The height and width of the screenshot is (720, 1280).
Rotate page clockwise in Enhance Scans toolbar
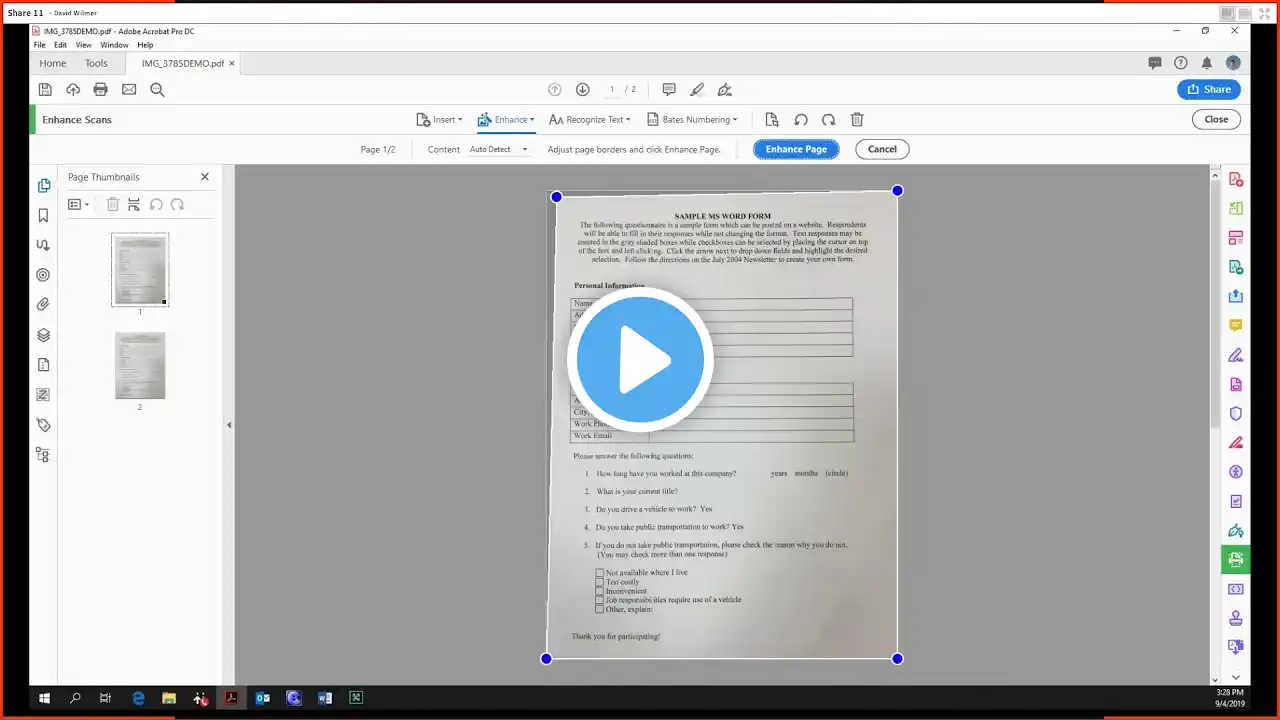(x=829, y=119)
